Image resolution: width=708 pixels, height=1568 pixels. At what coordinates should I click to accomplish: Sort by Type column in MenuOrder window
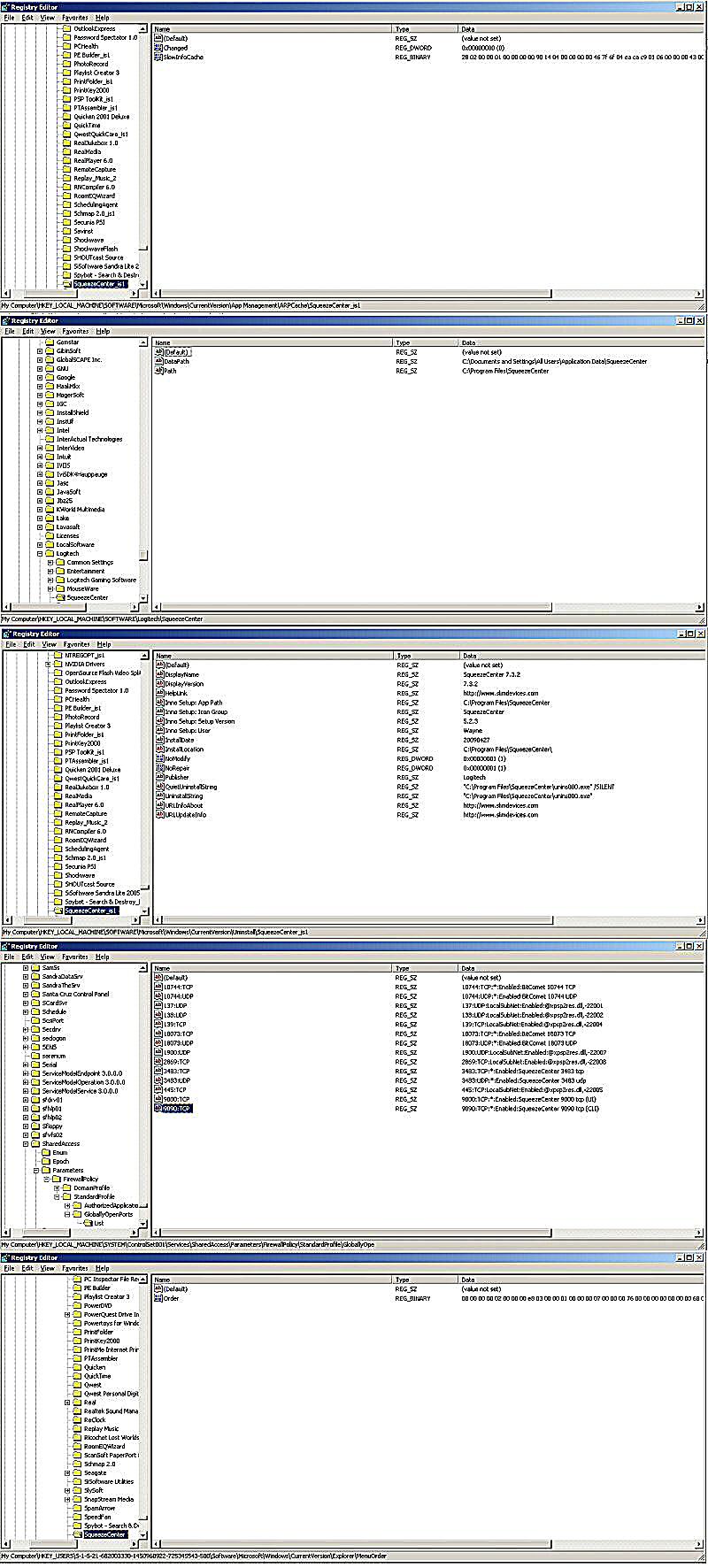427,1280
